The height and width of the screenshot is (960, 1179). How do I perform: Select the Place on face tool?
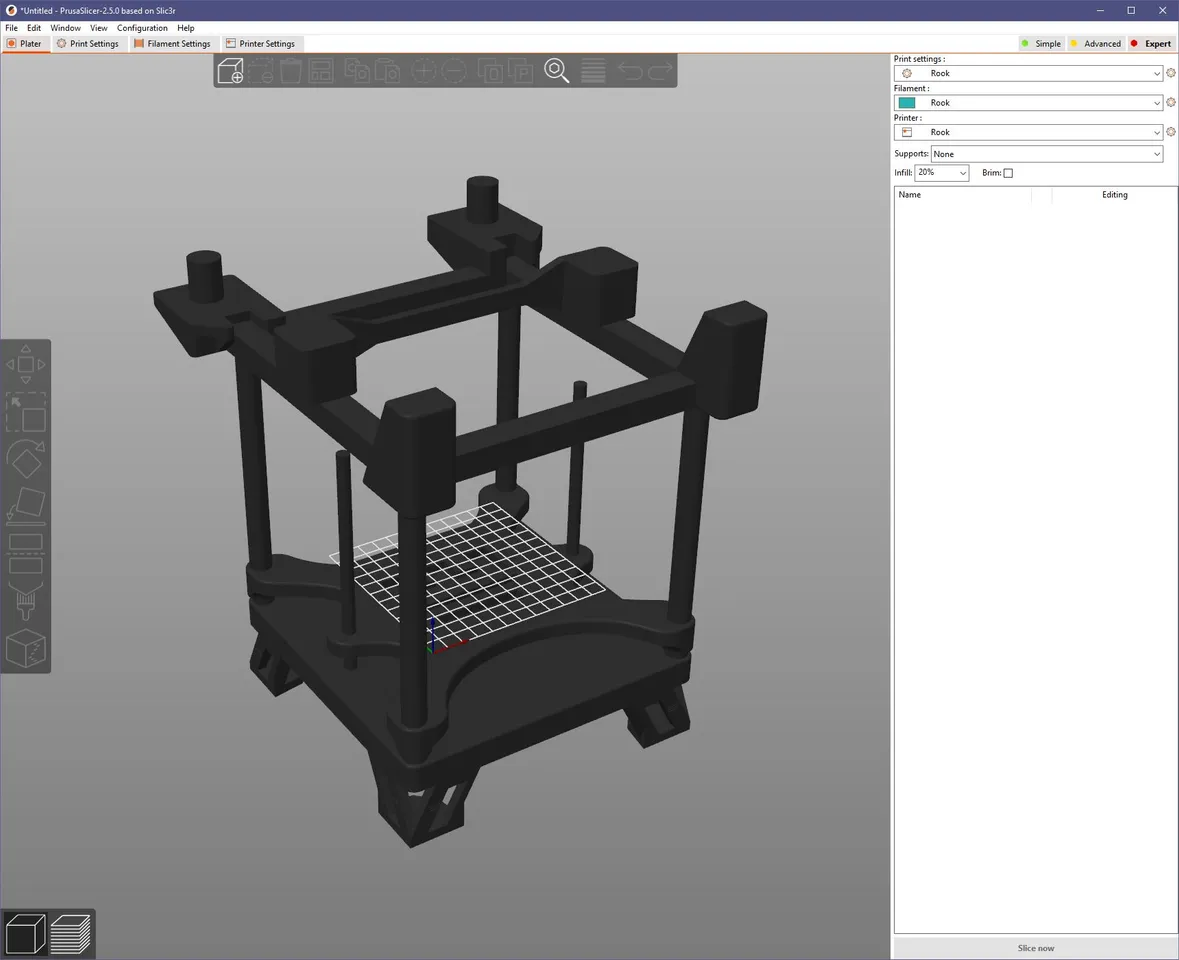click(x=26, y=505)
